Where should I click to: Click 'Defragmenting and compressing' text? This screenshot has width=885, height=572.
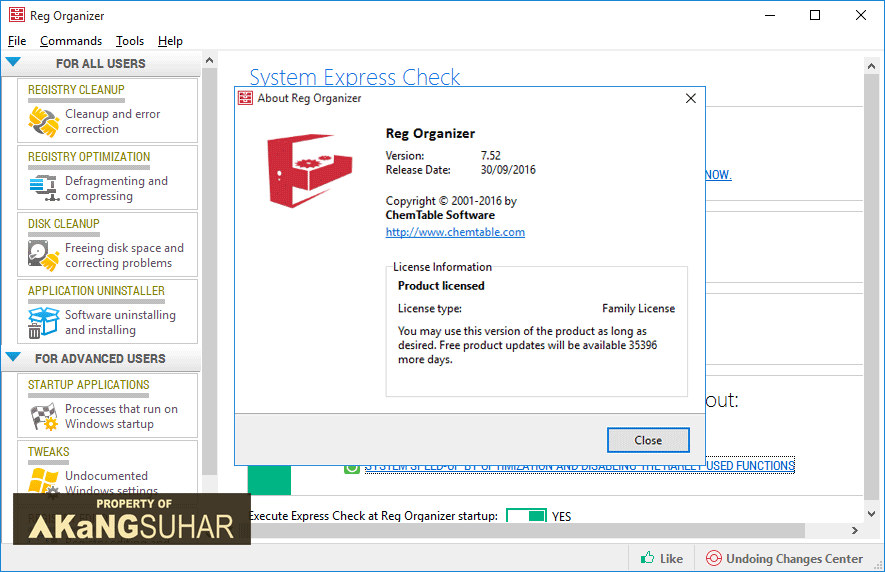point(116,188)
